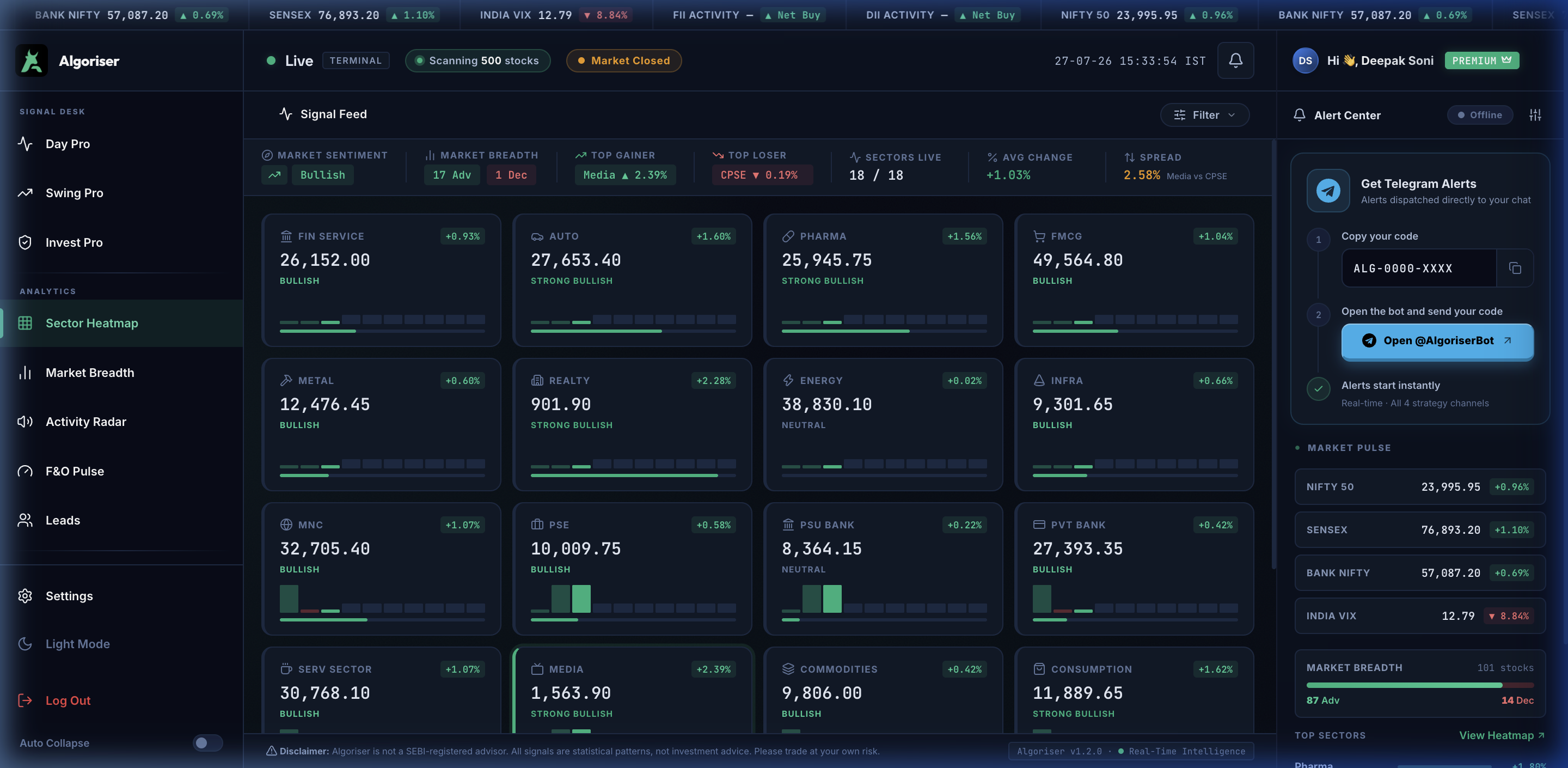Toggle the Alert Center Offline status

(x=1479, y=115)
